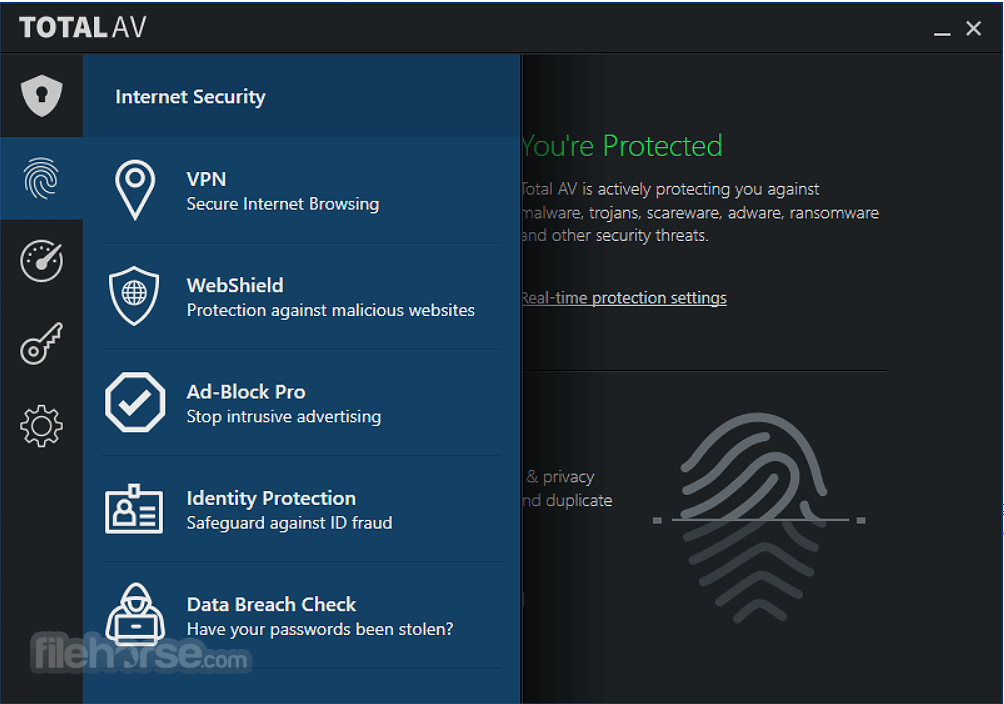Click the Ad-Block Pro checkmark icon
1004x704 pixels.
tap(135, 402)
